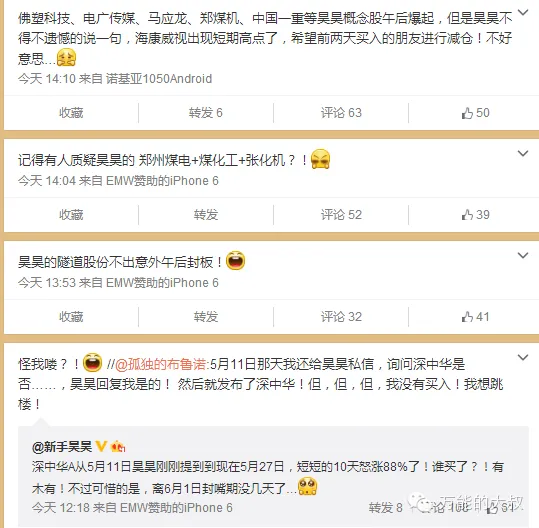
Task: Like the 14:10 post with 50 likes
Action: coord(475,113)
